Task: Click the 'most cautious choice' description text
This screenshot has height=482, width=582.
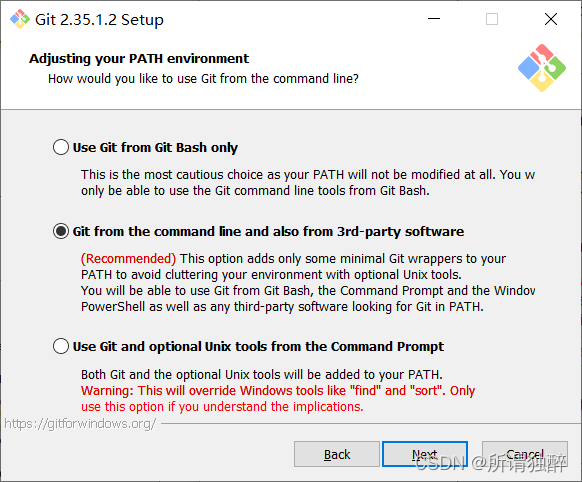Action: click(308, 183)
